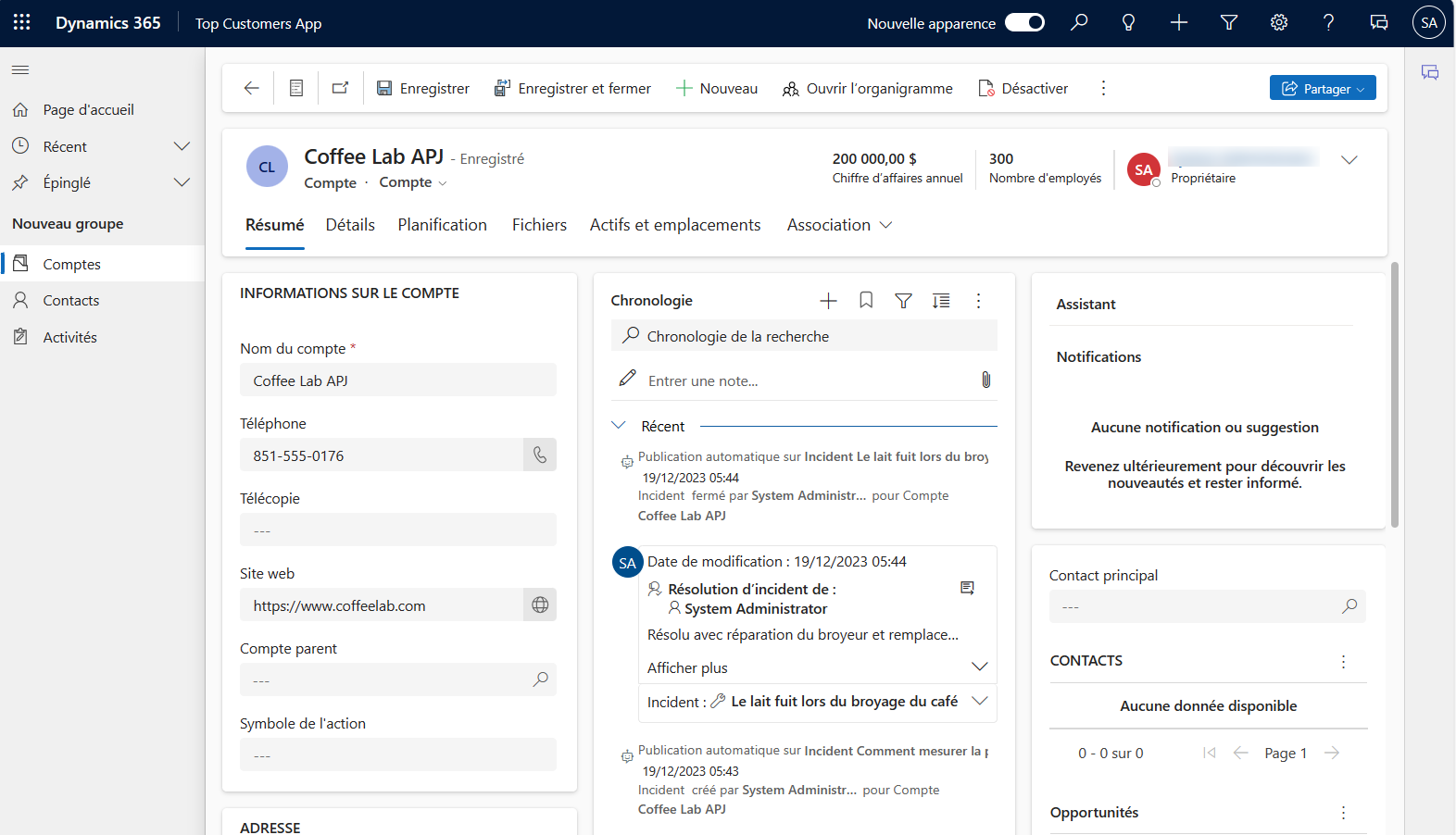1456x835 pixels.
Task: Click Désactiver in the command bar
Action: pyautogui.click(x=1023, y=88)
